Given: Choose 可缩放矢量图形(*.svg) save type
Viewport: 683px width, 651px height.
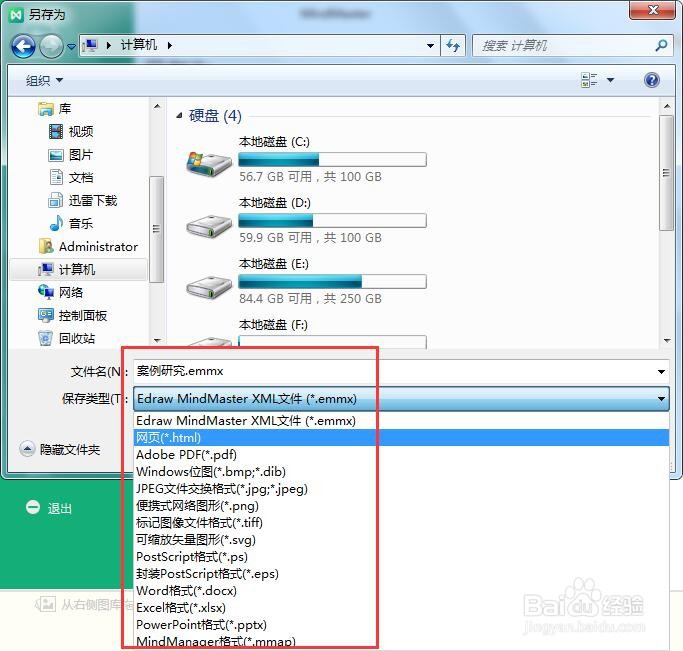Looking at the screenshot, I should coord(401,540).
